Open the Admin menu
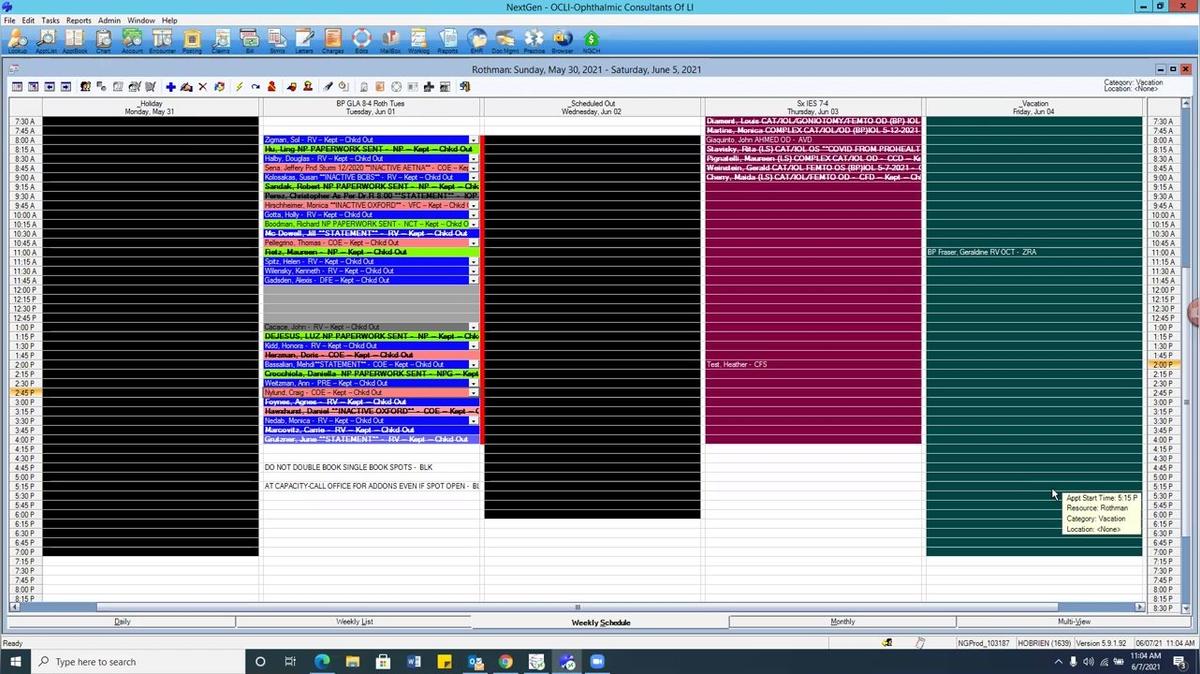1200x674 pixels. (x=110, y=19)
